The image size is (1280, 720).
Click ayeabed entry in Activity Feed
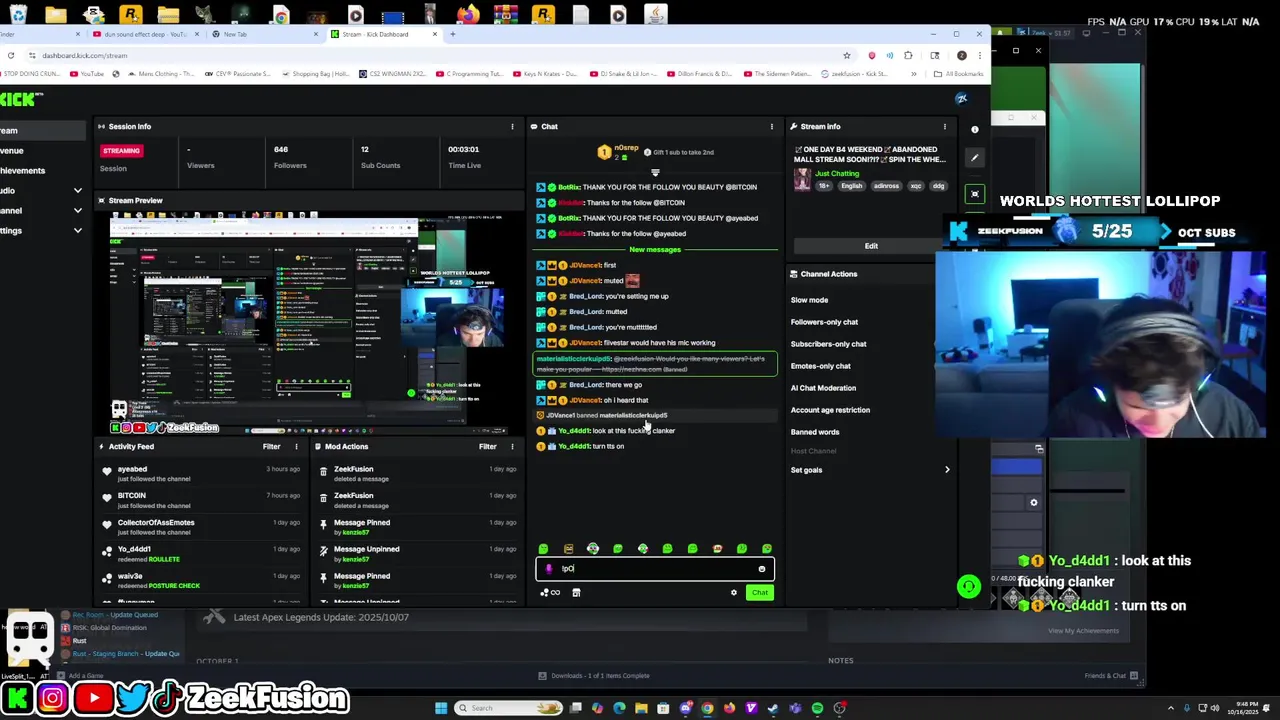tap(200, 474)
